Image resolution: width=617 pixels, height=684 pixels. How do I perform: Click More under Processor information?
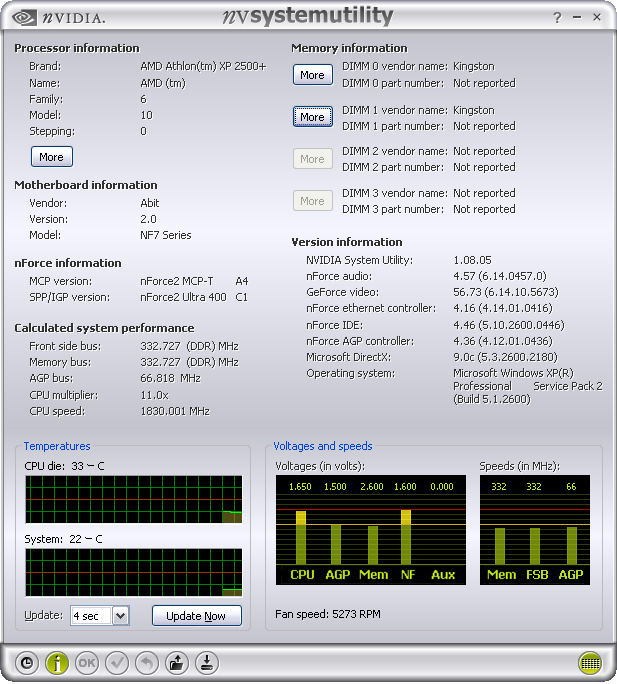[51, 157]
